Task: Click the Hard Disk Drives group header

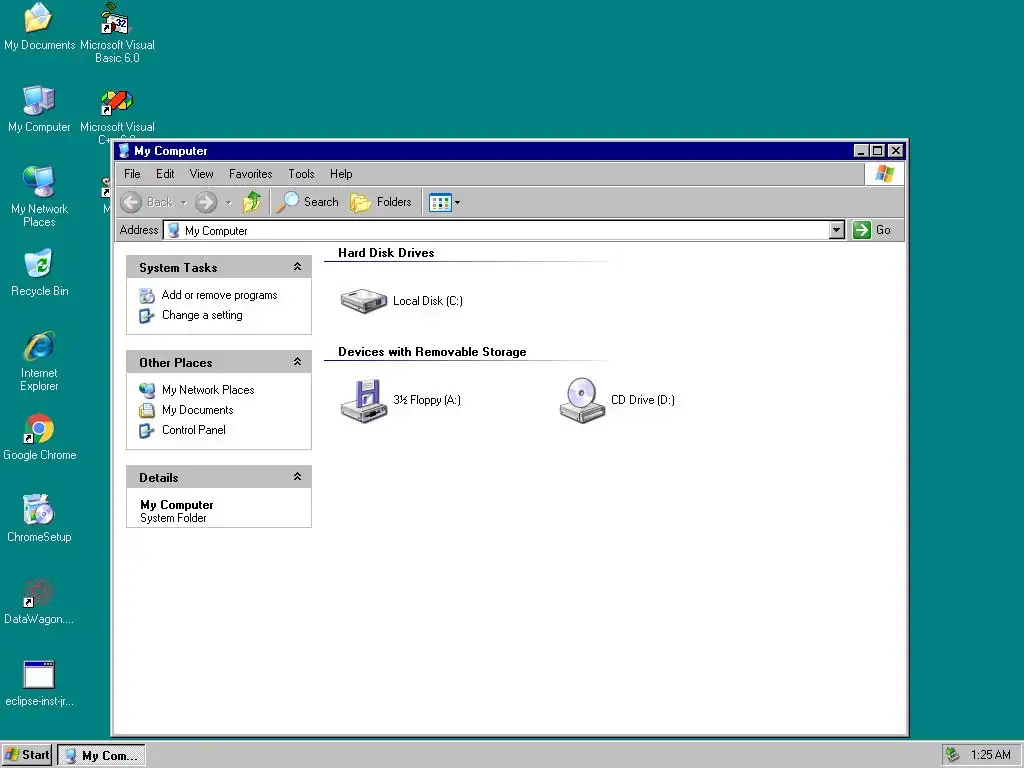Action: [x=386, y=253]
